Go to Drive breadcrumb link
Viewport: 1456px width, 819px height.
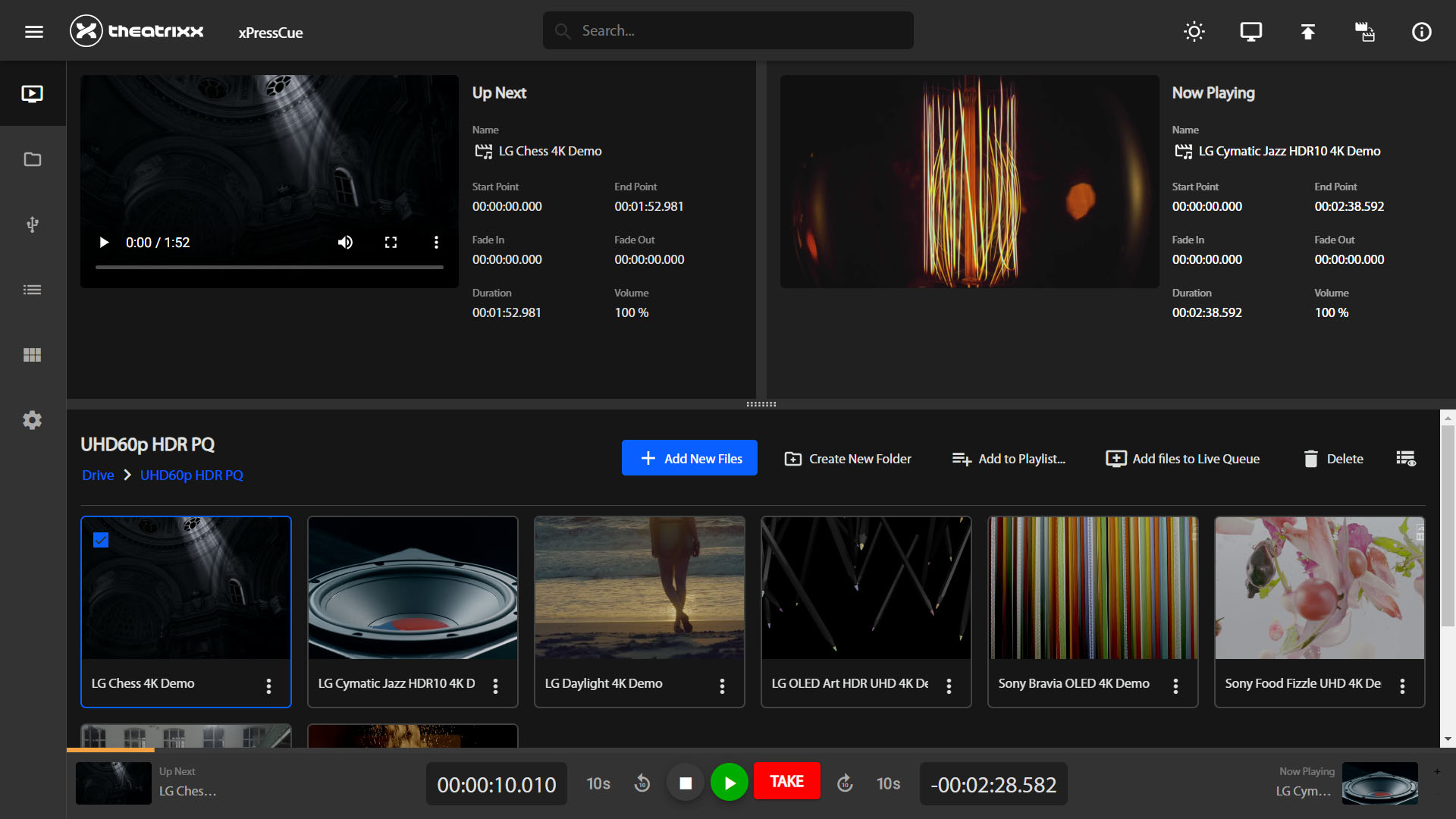click(98, 475)
